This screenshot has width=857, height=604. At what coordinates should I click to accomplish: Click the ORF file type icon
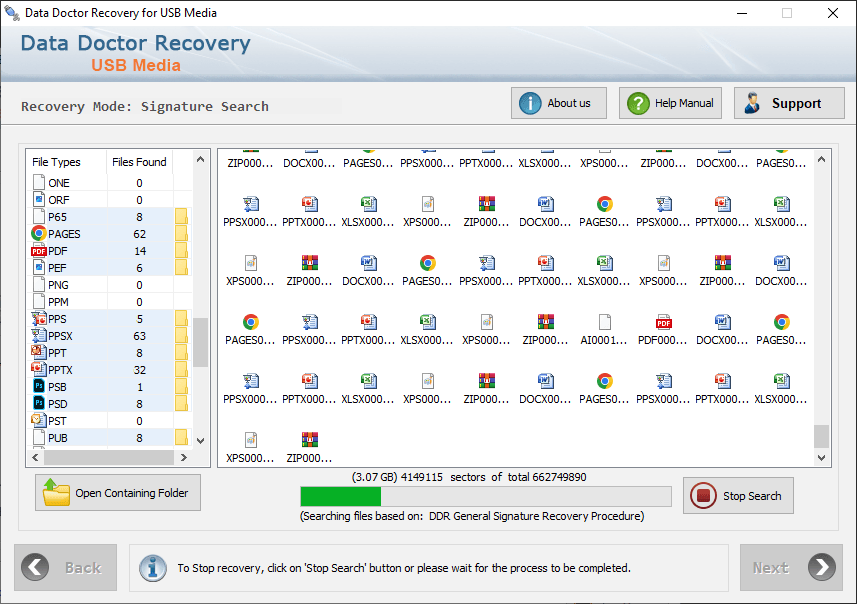click(39, 200)
